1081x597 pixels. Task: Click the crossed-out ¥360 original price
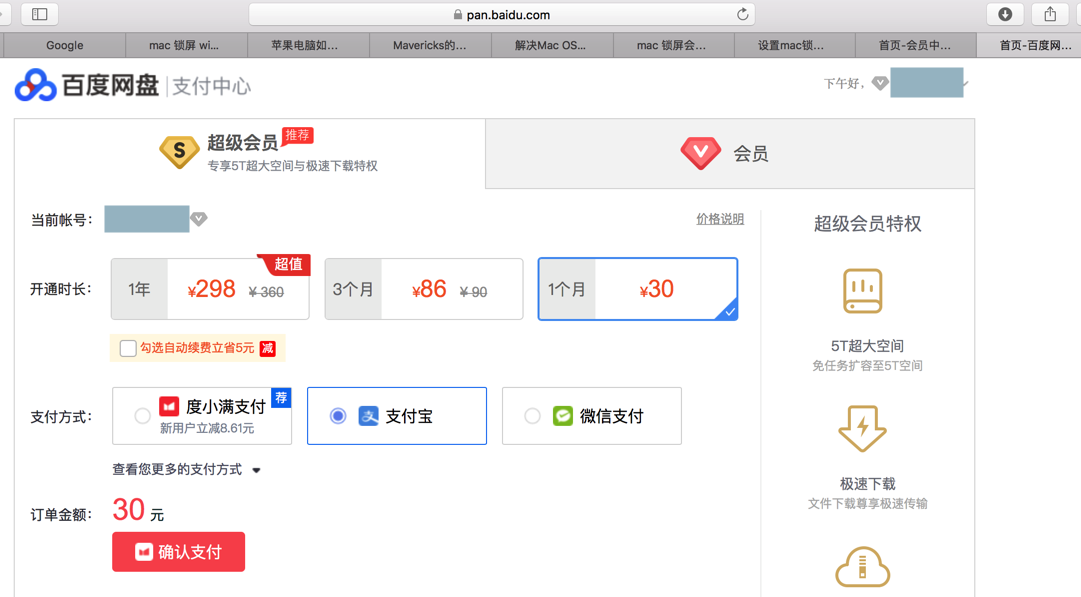pyautogui.click(x=266, y=292)
